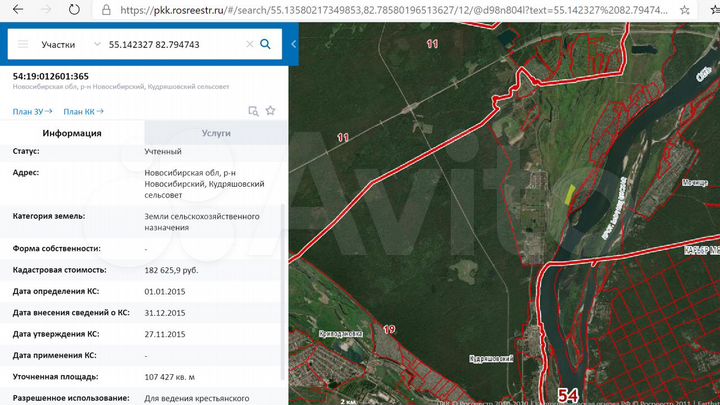
Task: Bookmark the page with the star icon
Action: [685, 10]
